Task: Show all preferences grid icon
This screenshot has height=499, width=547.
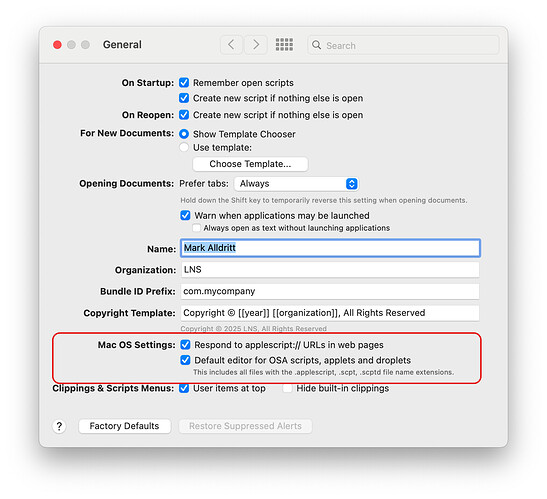Action: tap(284, 45)
